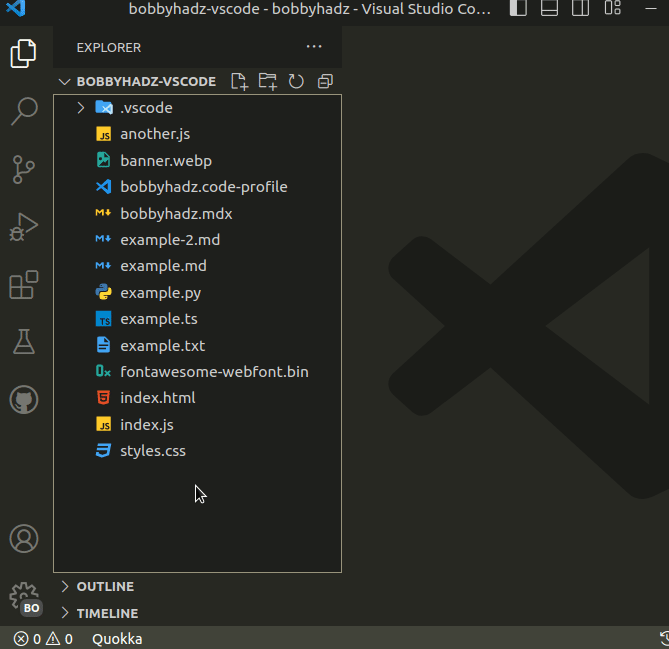Expand the .vscode folder
The width and height of the screenshot is (669, 649).
click(x=198, y=108)
